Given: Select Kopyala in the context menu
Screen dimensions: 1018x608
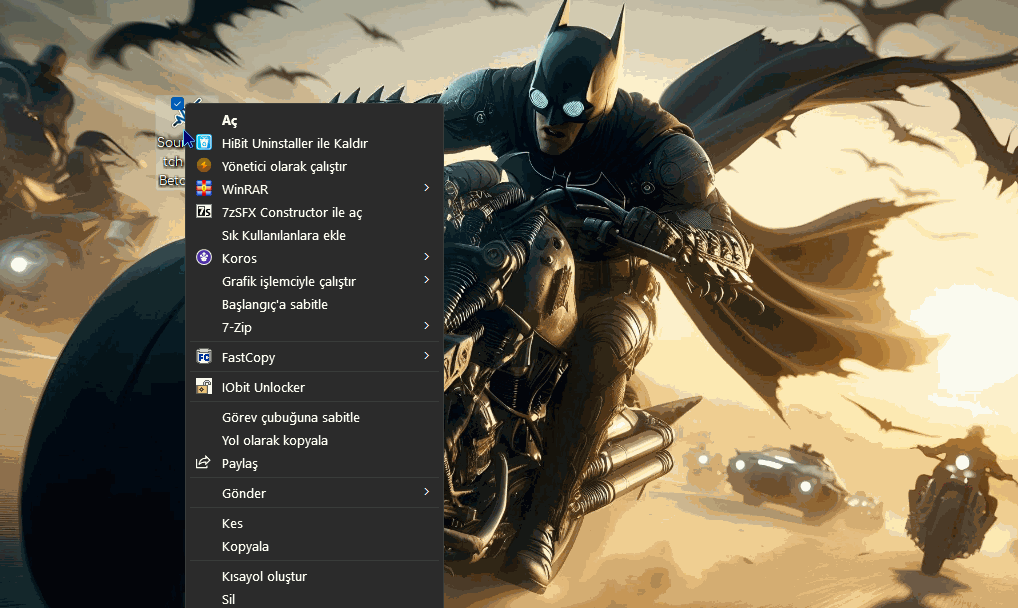Looking at the screenshot, I should 315,546.
